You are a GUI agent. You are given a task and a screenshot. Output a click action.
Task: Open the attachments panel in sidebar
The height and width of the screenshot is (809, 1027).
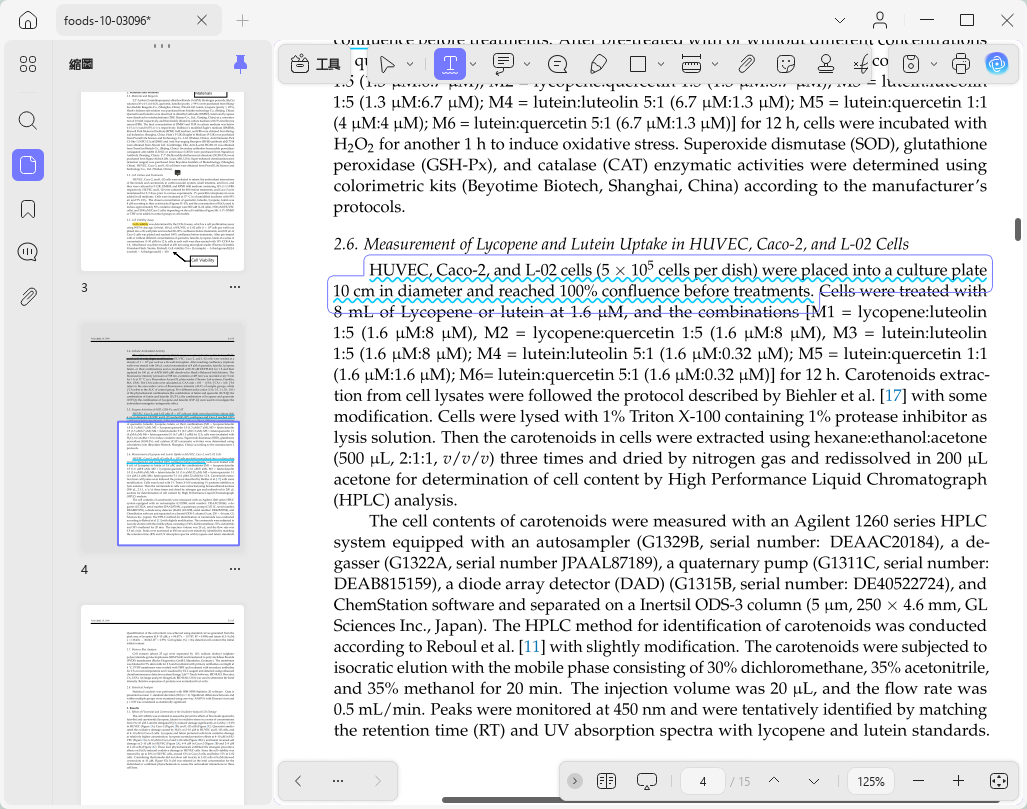click(28, 297)
